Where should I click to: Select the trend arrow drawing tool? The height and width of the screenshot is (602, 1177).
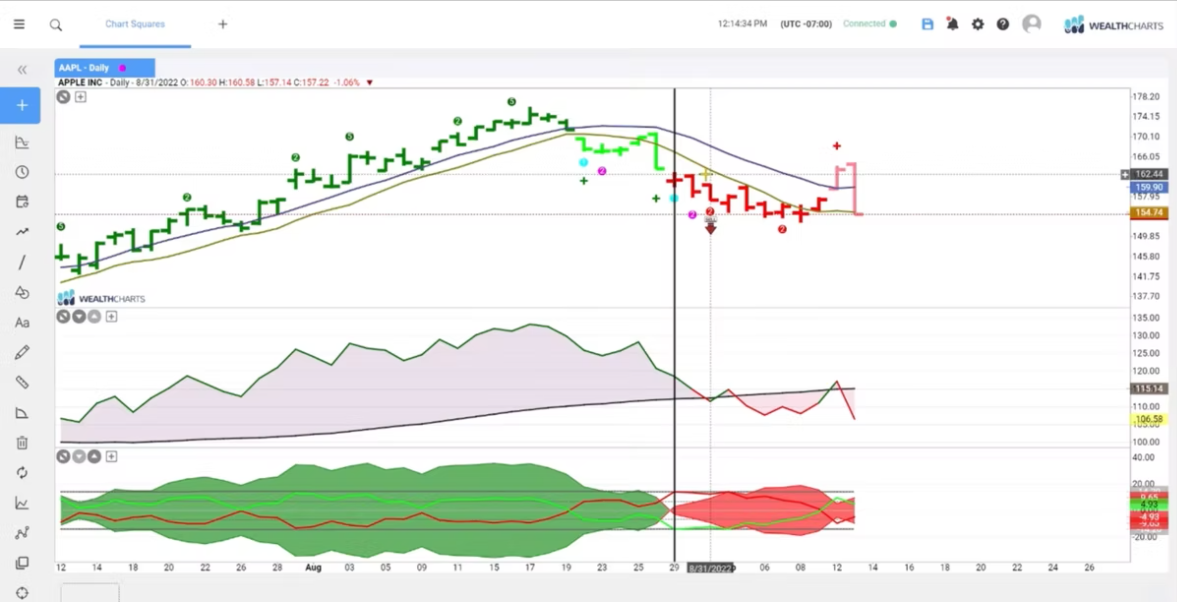pos(22,232)
